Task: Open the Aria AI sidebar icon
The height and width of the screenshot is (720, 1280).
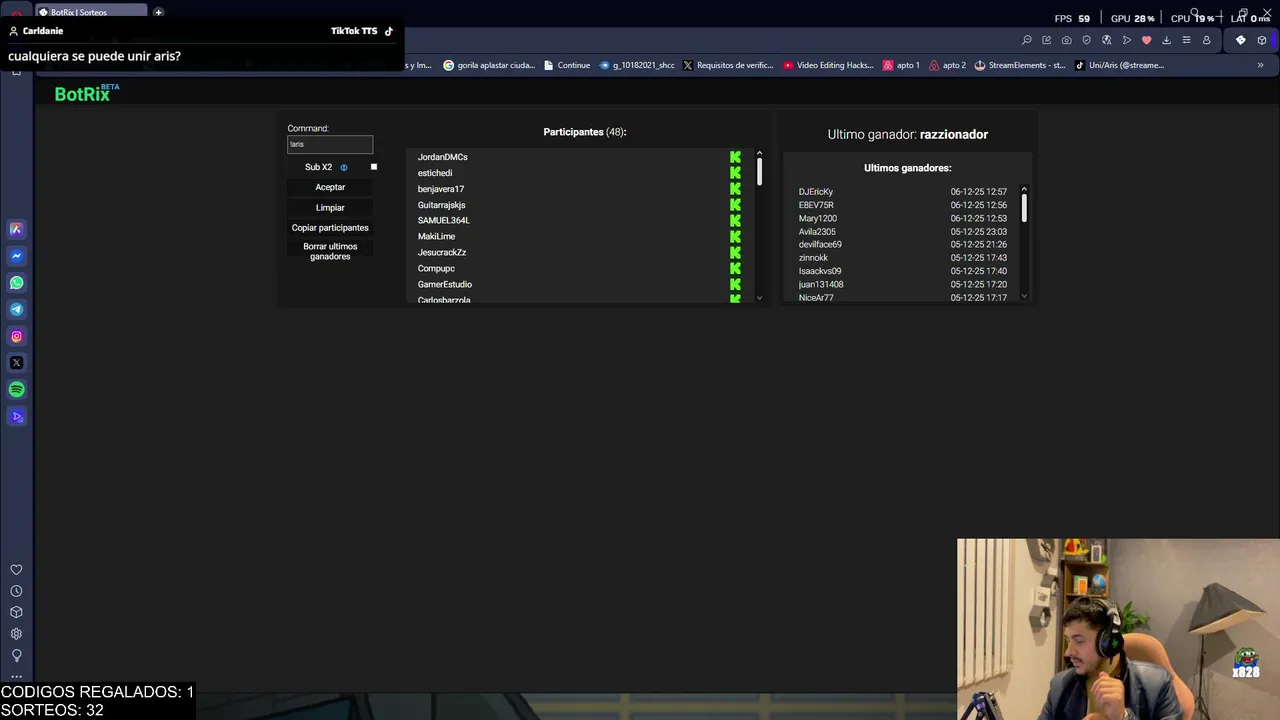Action: click(x=16, y=229)
